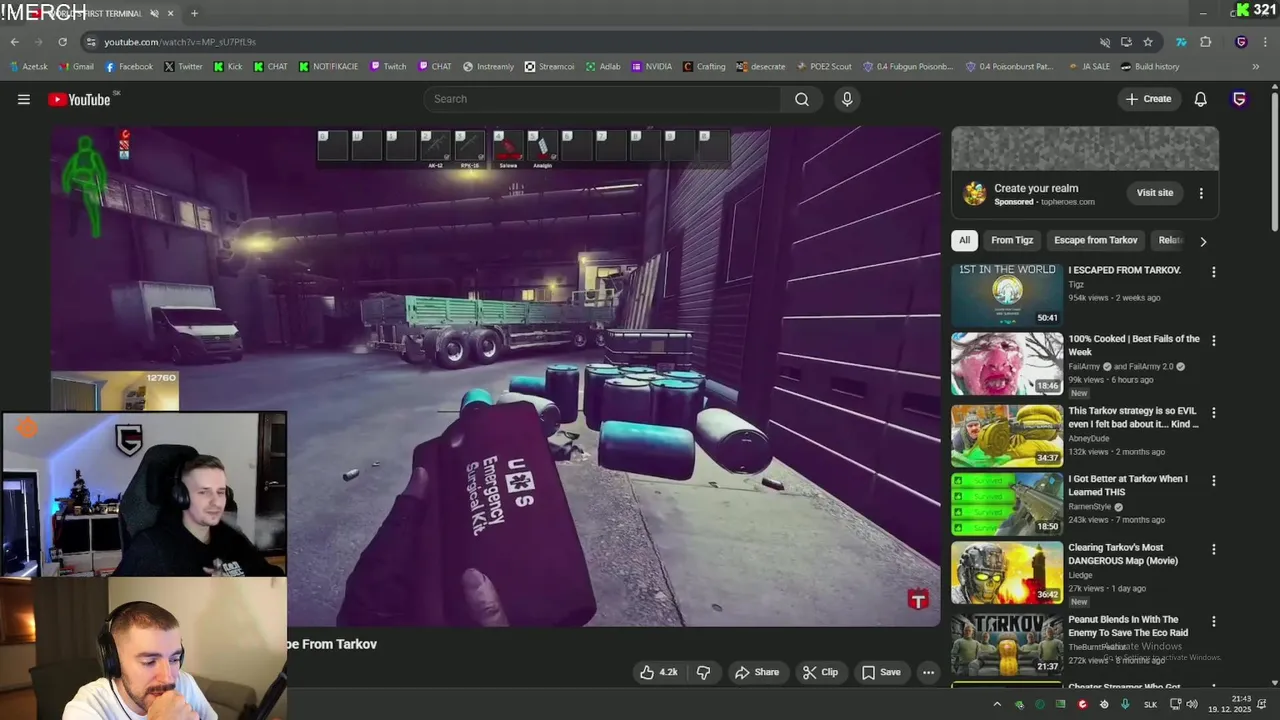Viewport: 1280px width, 720px height.
Task: Open the YouTube hamburger guide menu
Action: coord(24,99)
